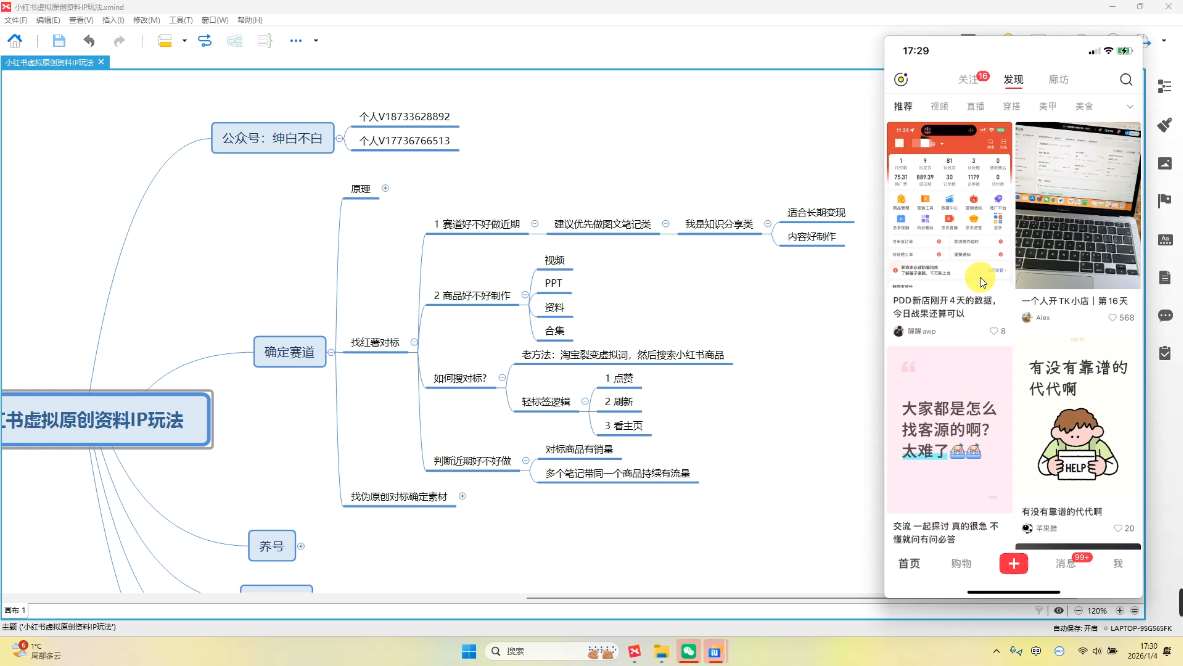This screenshot has width=1183, height=666.
Task: Save the mind map file
Action: coord(58,41)
